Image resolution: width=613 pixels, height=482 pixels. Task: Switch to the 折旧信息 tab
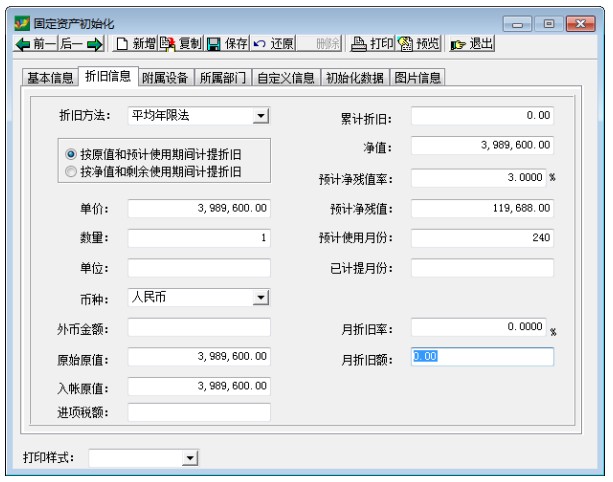108,76
